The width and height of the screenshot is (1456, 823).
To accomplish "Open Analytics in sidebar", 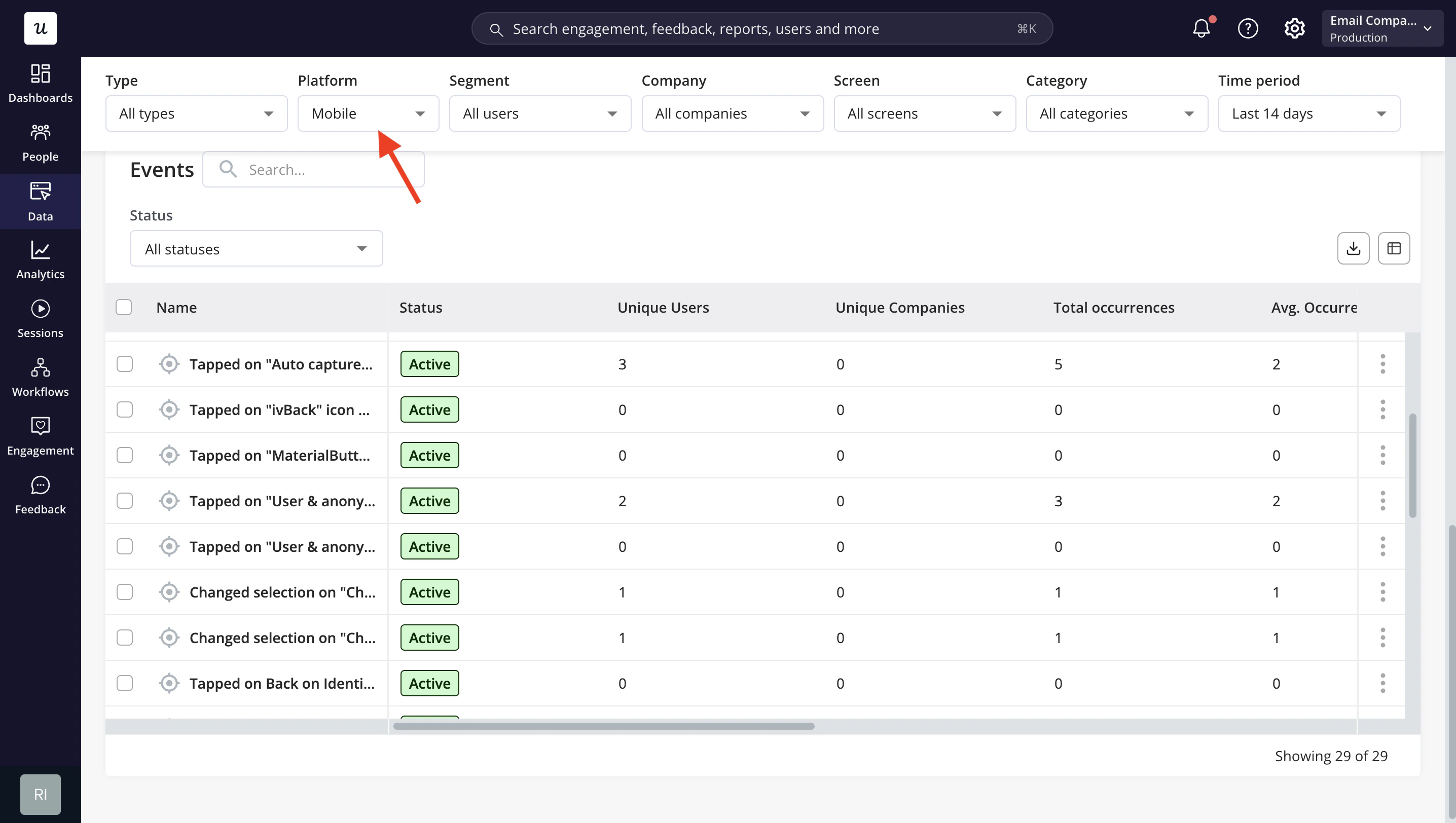I will click(40, 260).
